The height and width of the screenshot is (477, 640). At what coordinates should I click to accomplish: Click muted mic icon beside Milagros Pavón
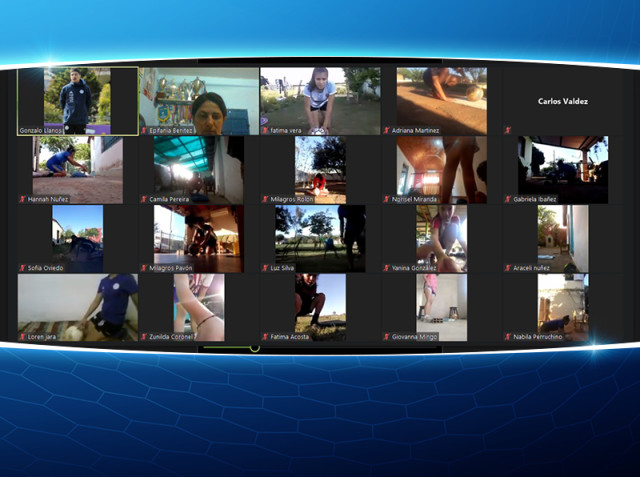point(144,268)
